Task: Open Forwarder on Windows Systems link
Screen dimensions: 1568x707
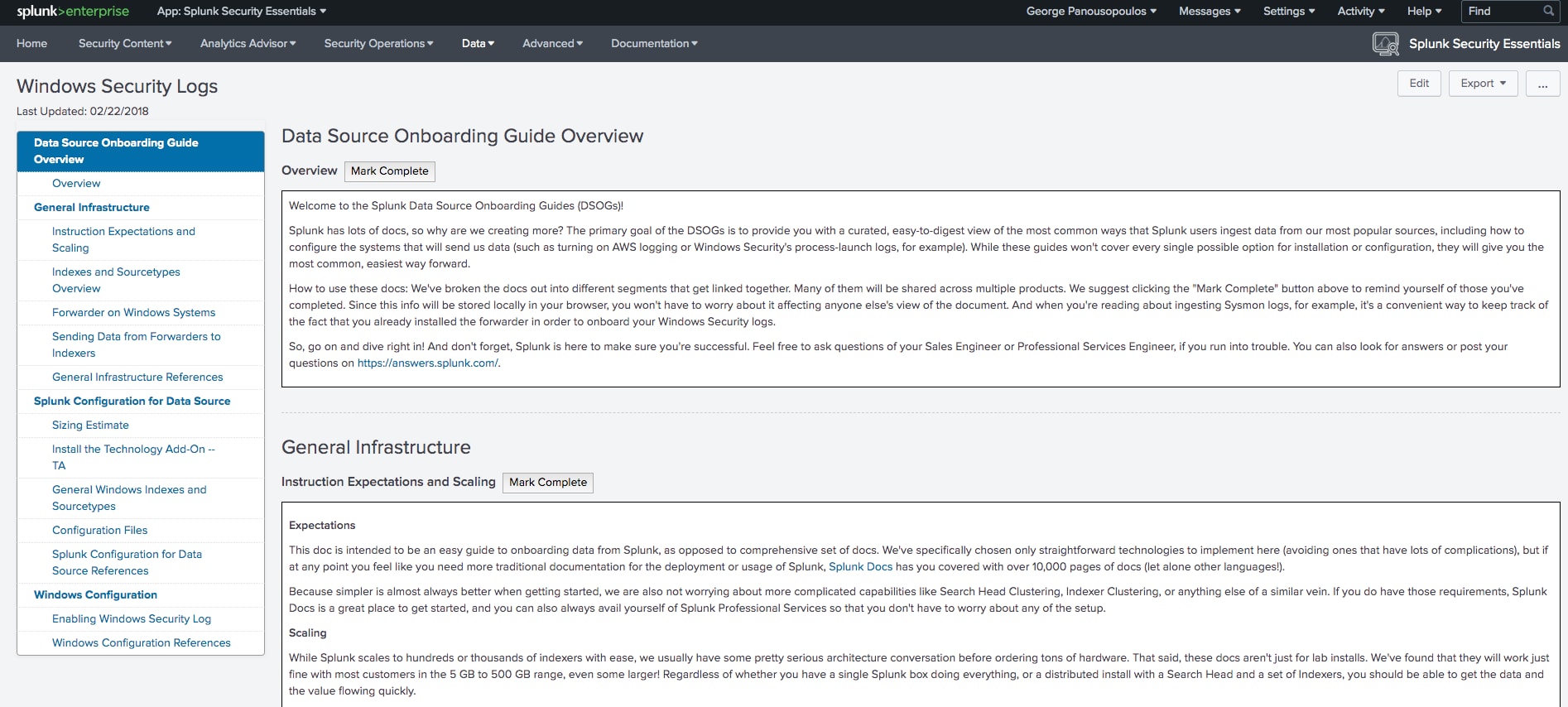Action: [133, 313]
